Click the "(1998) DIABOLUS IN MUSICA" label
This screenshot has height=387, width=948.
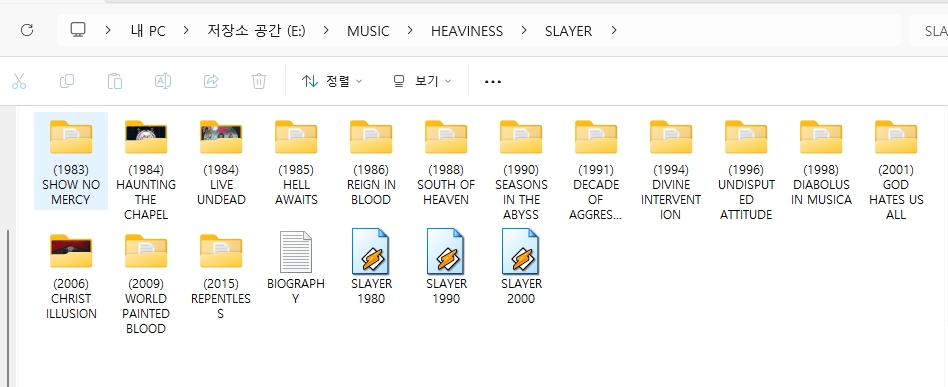(x=820, y=184)
